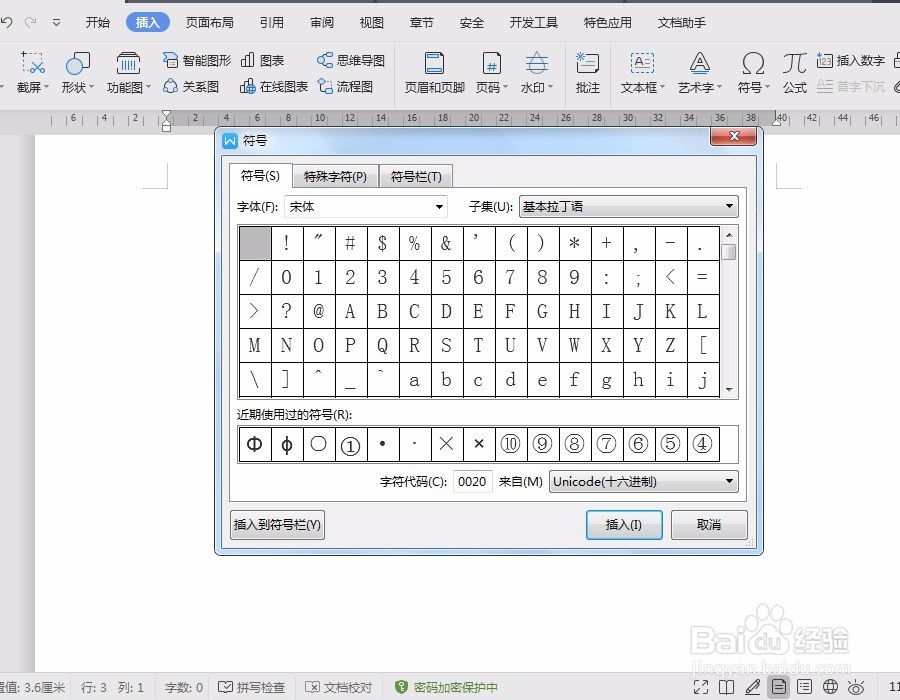900x700 pixels.
Task: Switch to 阅读版式 read mode in status bar
Action: (727, 688)
